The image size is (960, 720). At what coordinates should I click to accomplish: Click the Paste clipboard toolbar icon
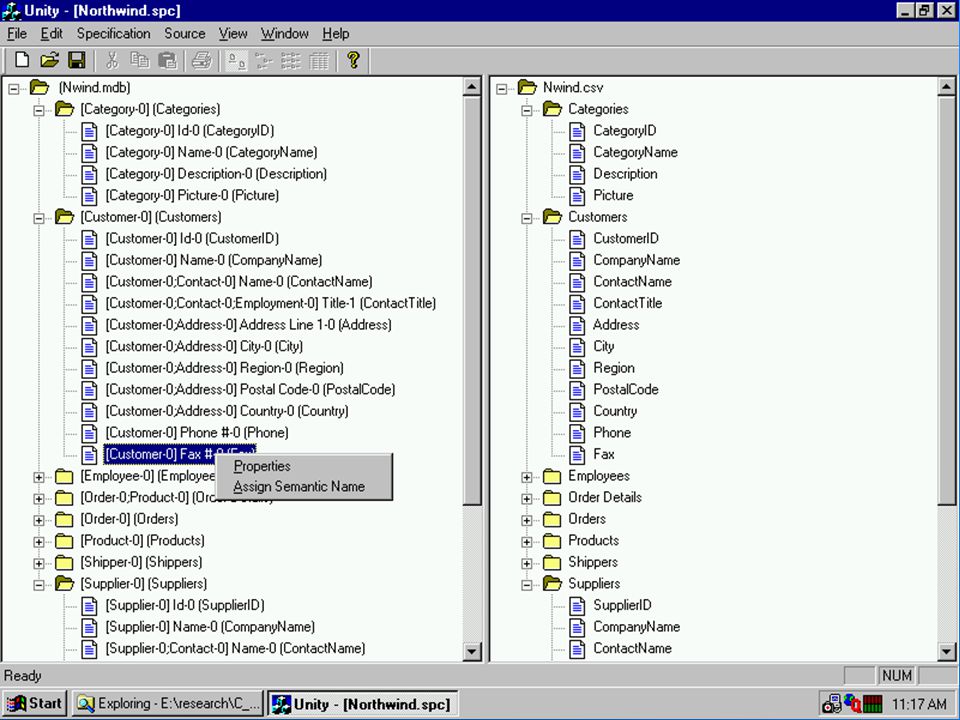coord(167,60)
